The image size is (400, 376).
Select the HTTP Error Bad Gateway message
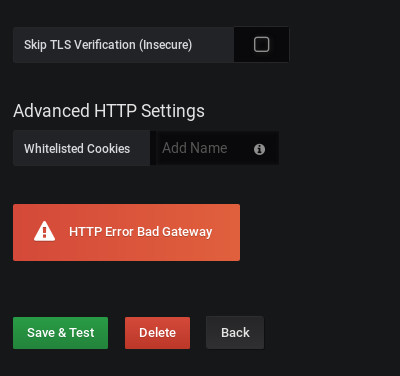(140, 232)
